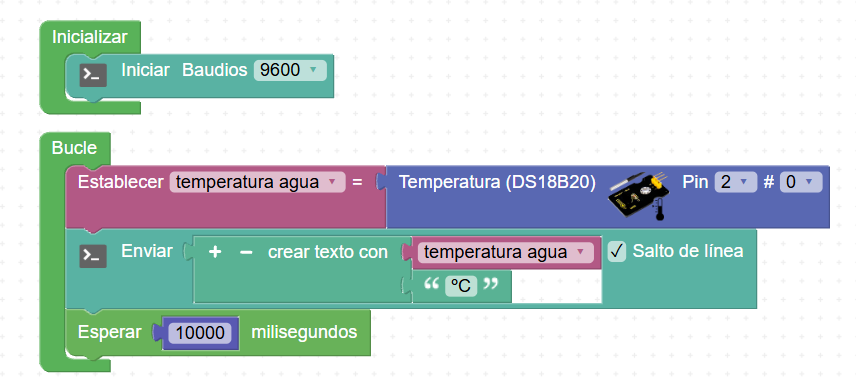This screenshot has width=856, height=381.
Task: Toggle the Salto de línea checkbox
Action: [617, 252]
